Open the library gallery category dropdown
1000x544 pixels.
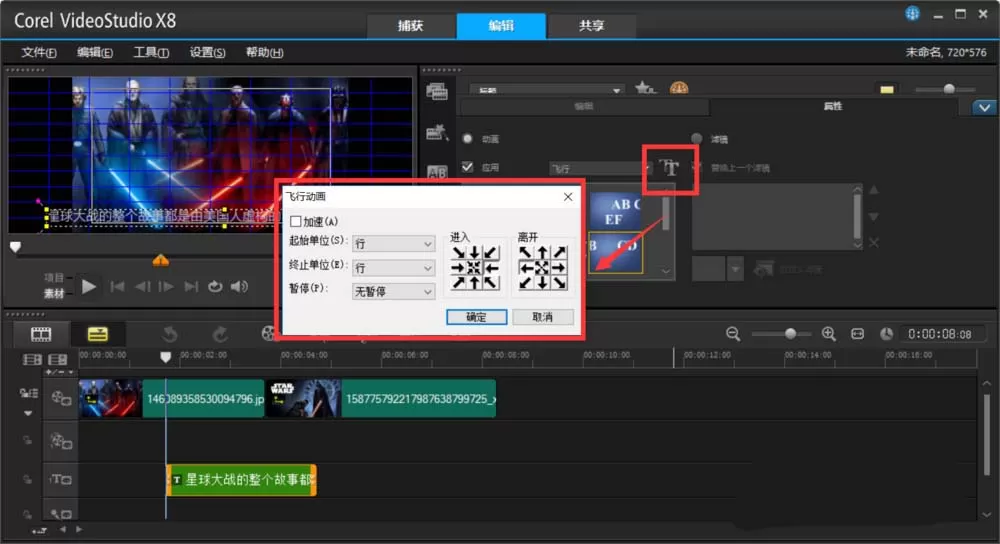(547, 89)
